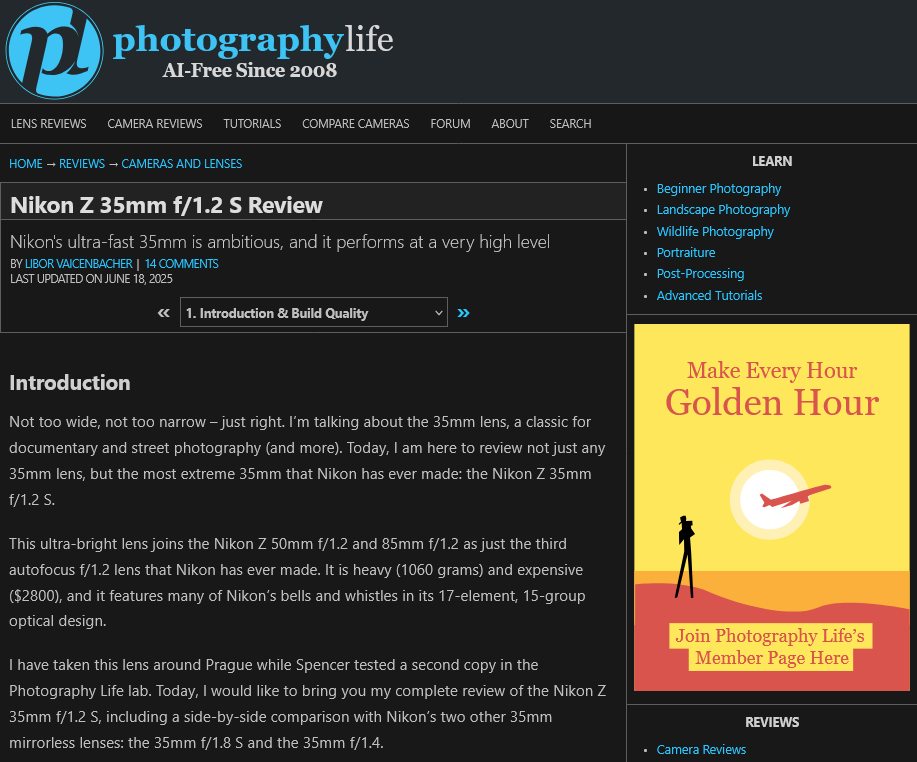
Task: Open the Search menu item
Action: coord(570,124)
